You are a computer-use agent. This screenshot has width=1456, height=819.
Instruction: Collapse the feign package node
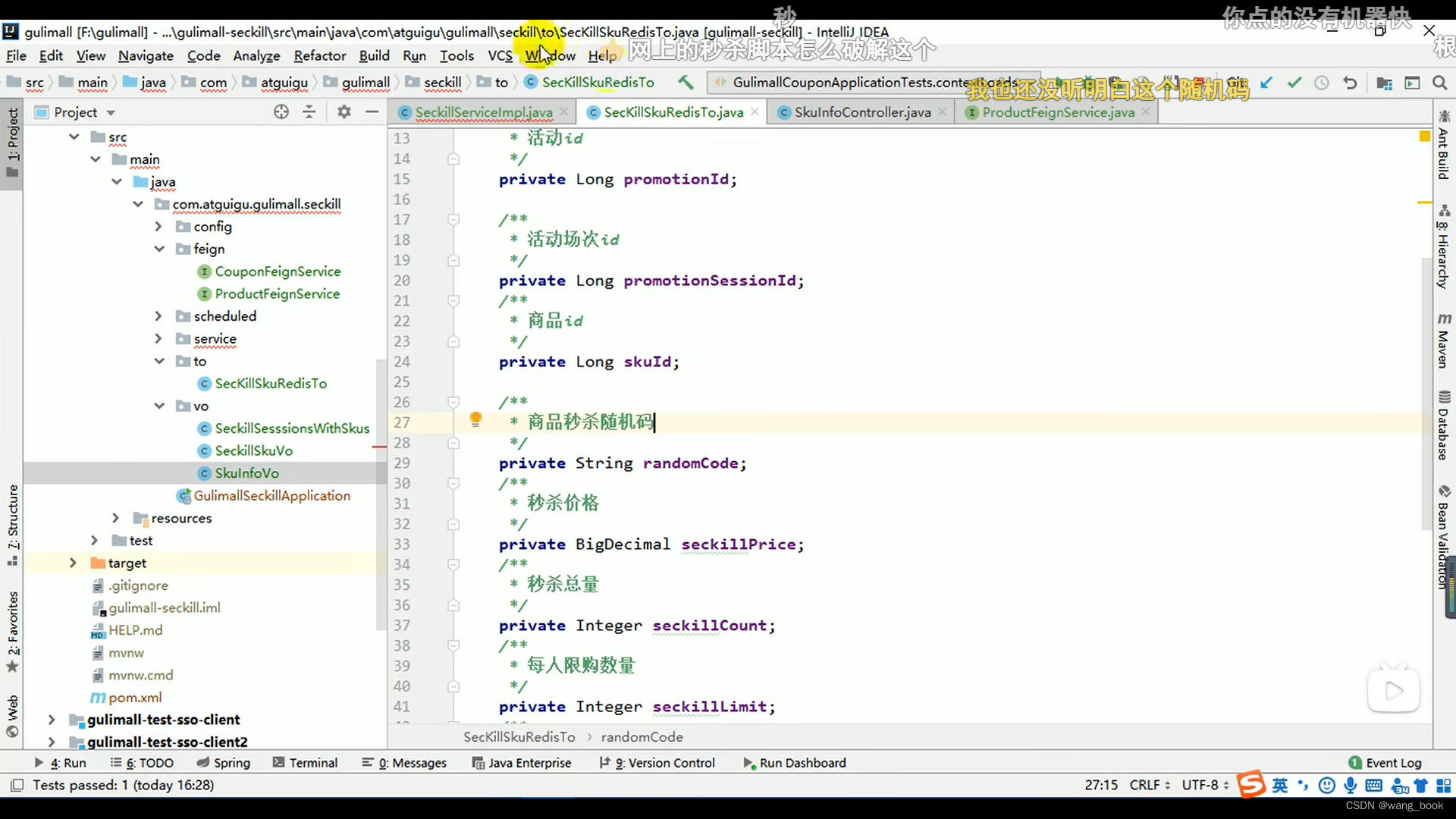click(x=158, y=249)
